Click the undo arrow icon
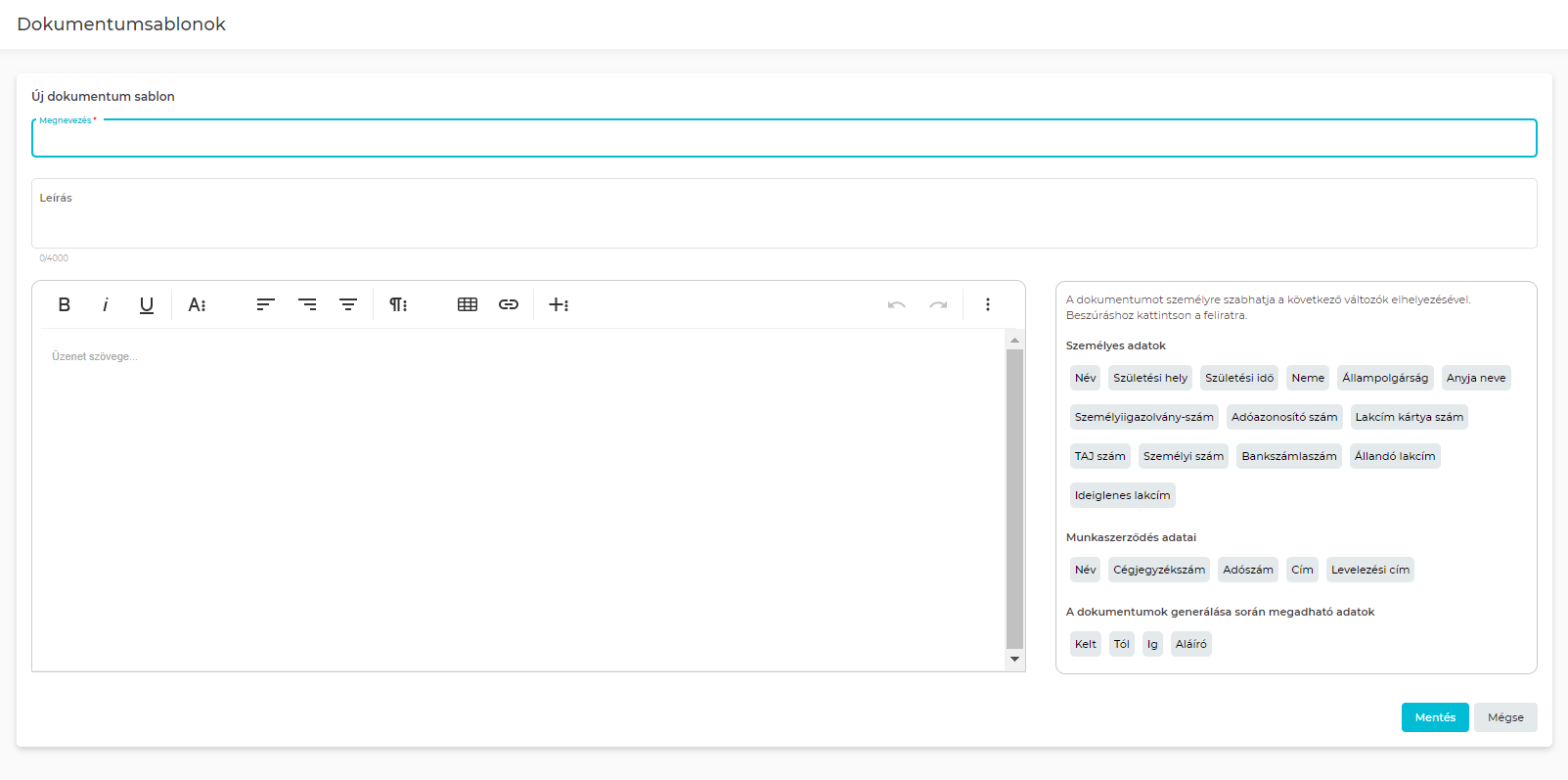The image size is (1568, 780). tap(896, 304)
